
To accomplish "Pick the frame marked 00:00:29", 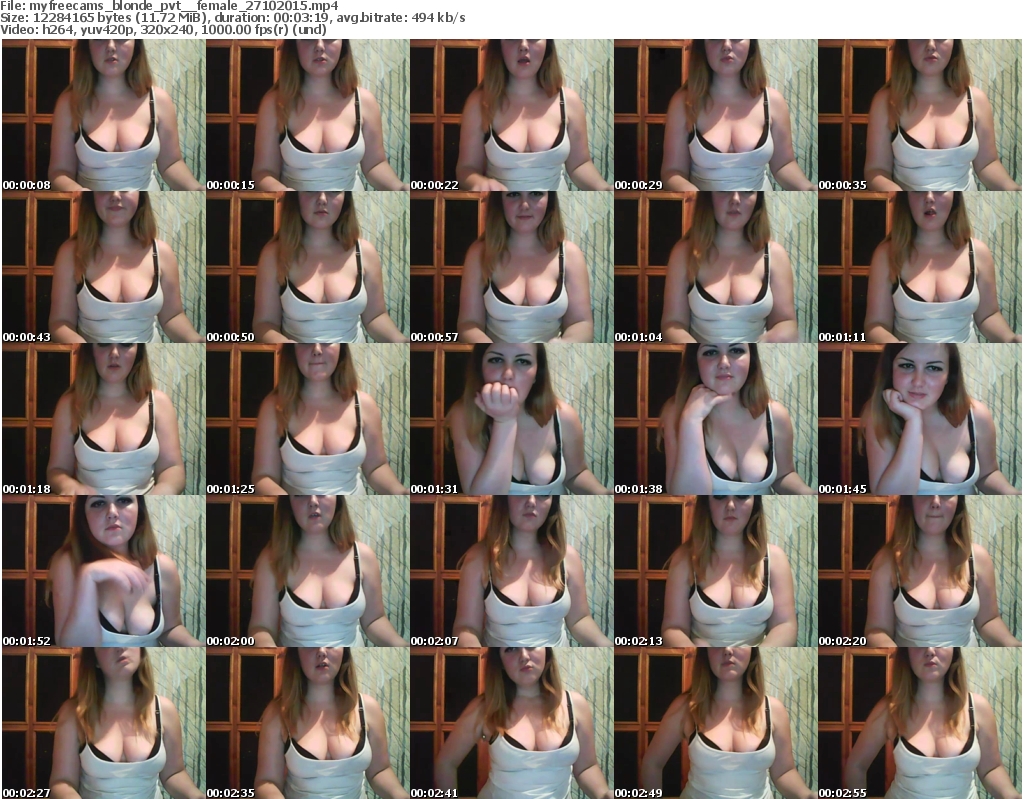I will pyautogui.click(x=715, y=115).
